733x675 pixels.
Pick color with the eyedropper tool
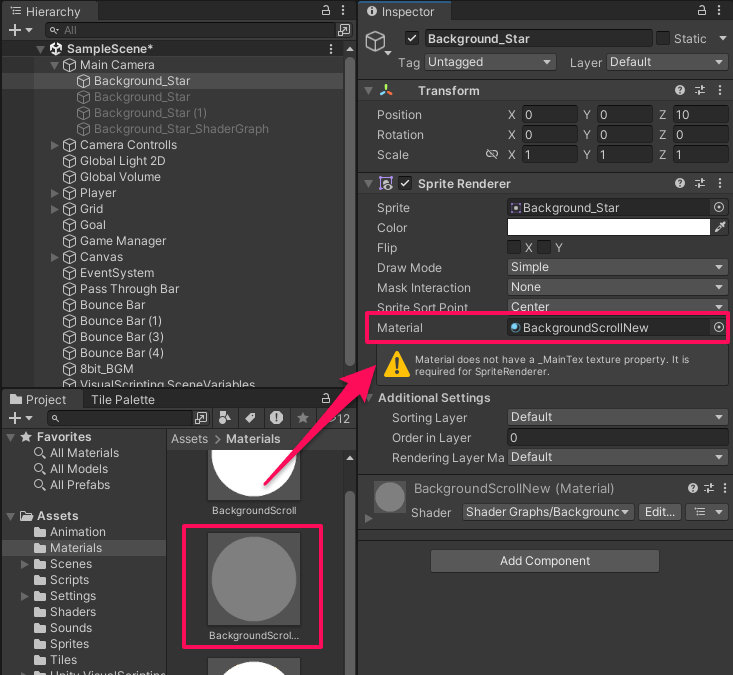pos(720,228)
